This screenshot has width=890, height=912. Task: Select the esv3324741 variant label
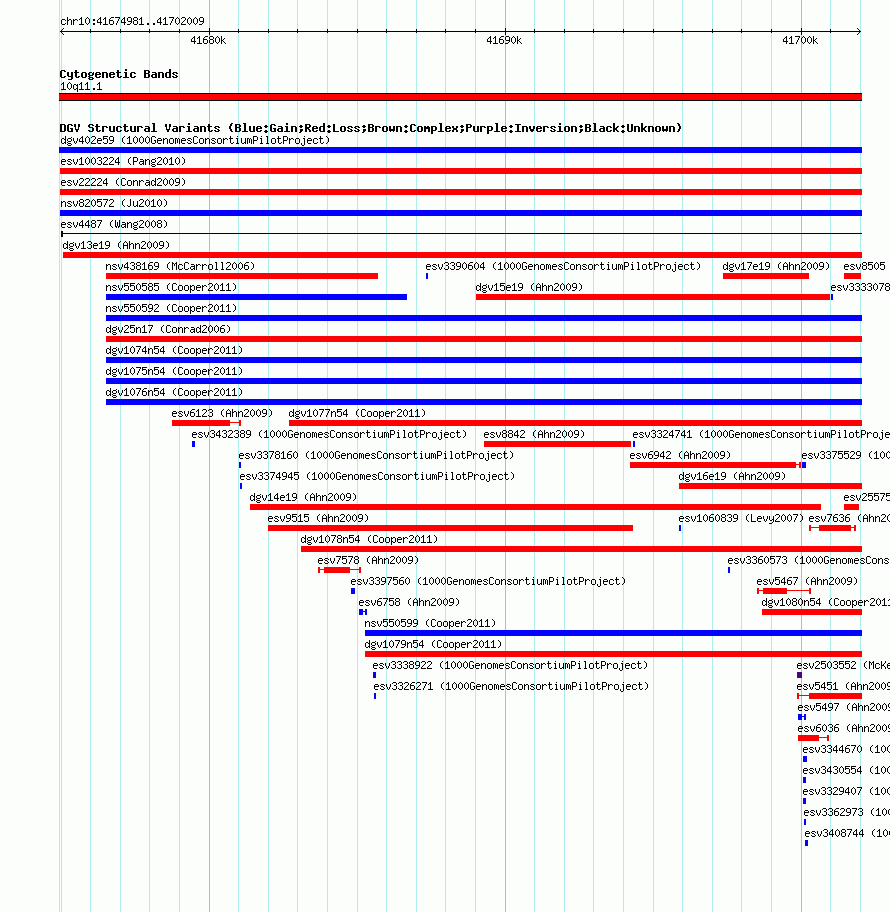[x=761, y=434]
